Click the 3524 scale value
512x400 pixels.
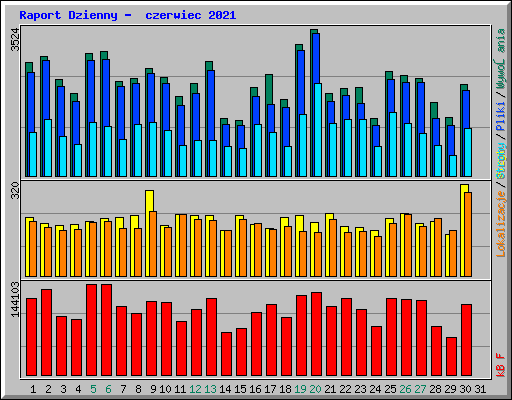pos(15,39)
